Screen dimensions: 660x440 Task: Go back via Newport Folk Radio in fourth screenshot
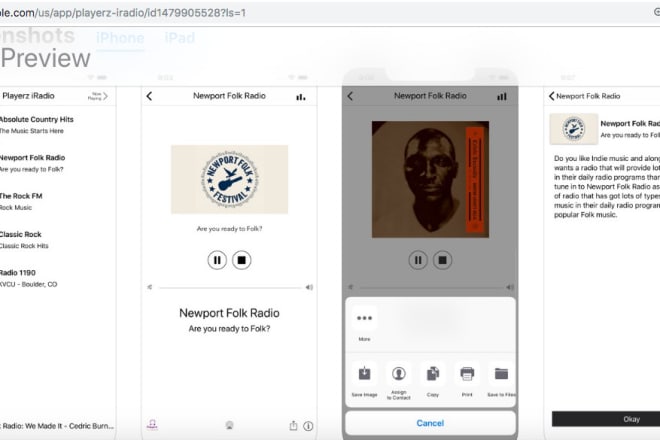click(584, 96)
